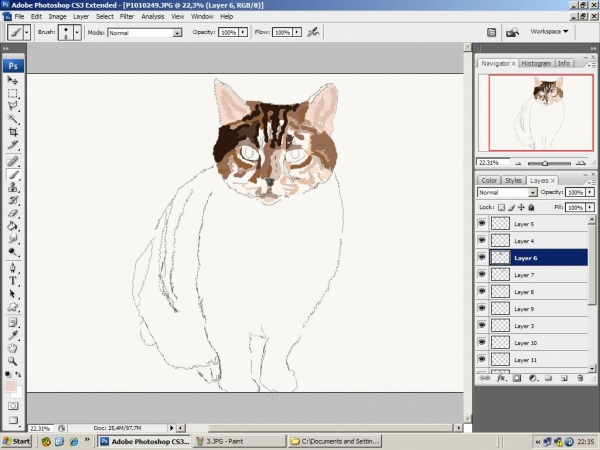Open the layer Fill arrow
This screenshot has width=600, height=450.
click(x=590, y=207)
